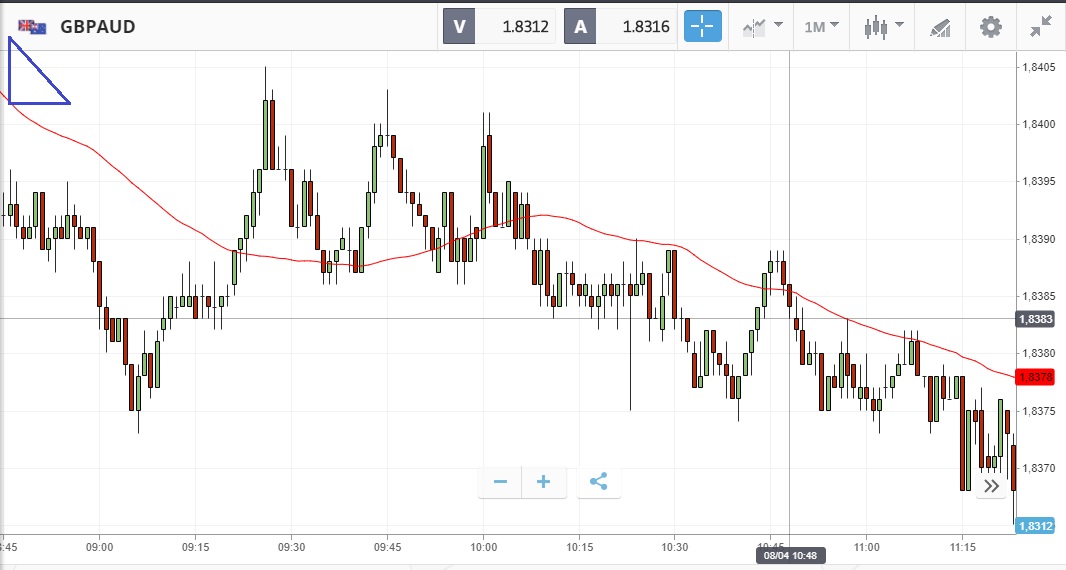
Task: Click the crosshair time label 08/04 10:48
Action: pos(789,556)
